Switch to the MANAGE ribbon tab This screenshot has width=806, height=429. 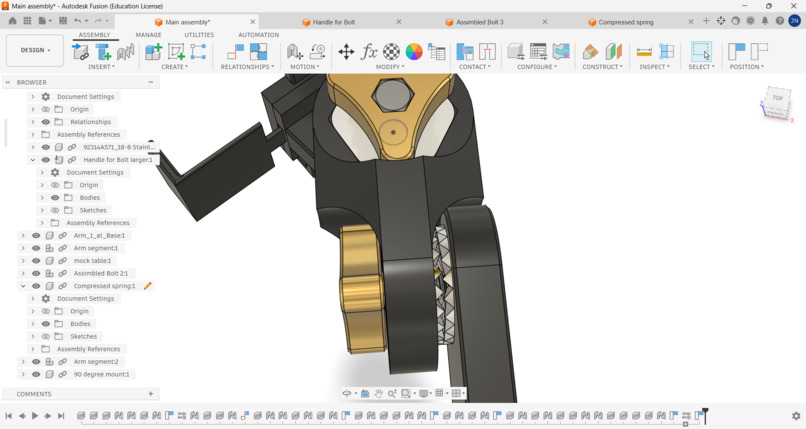click(x=149, y=35)
